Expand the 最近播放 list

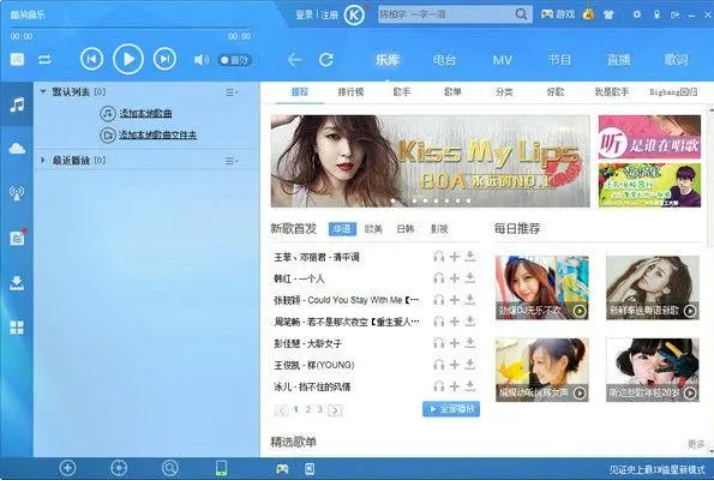pos(43,160)
